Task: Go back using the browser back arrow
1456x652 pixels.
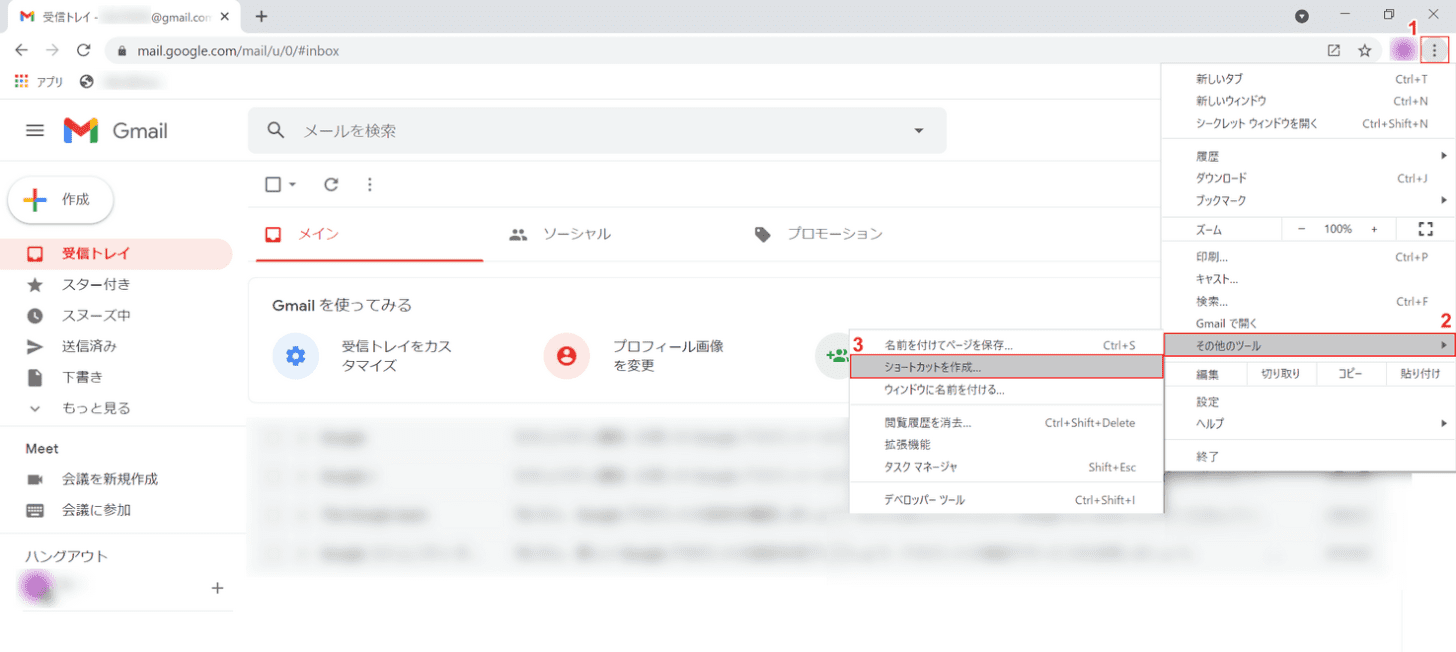Action: pos(22,50)
